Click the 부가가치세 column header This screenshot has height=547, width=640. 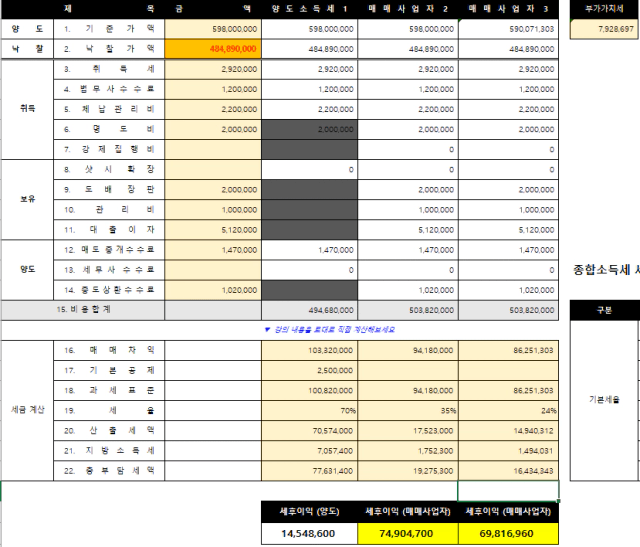[x=604, y=9]
